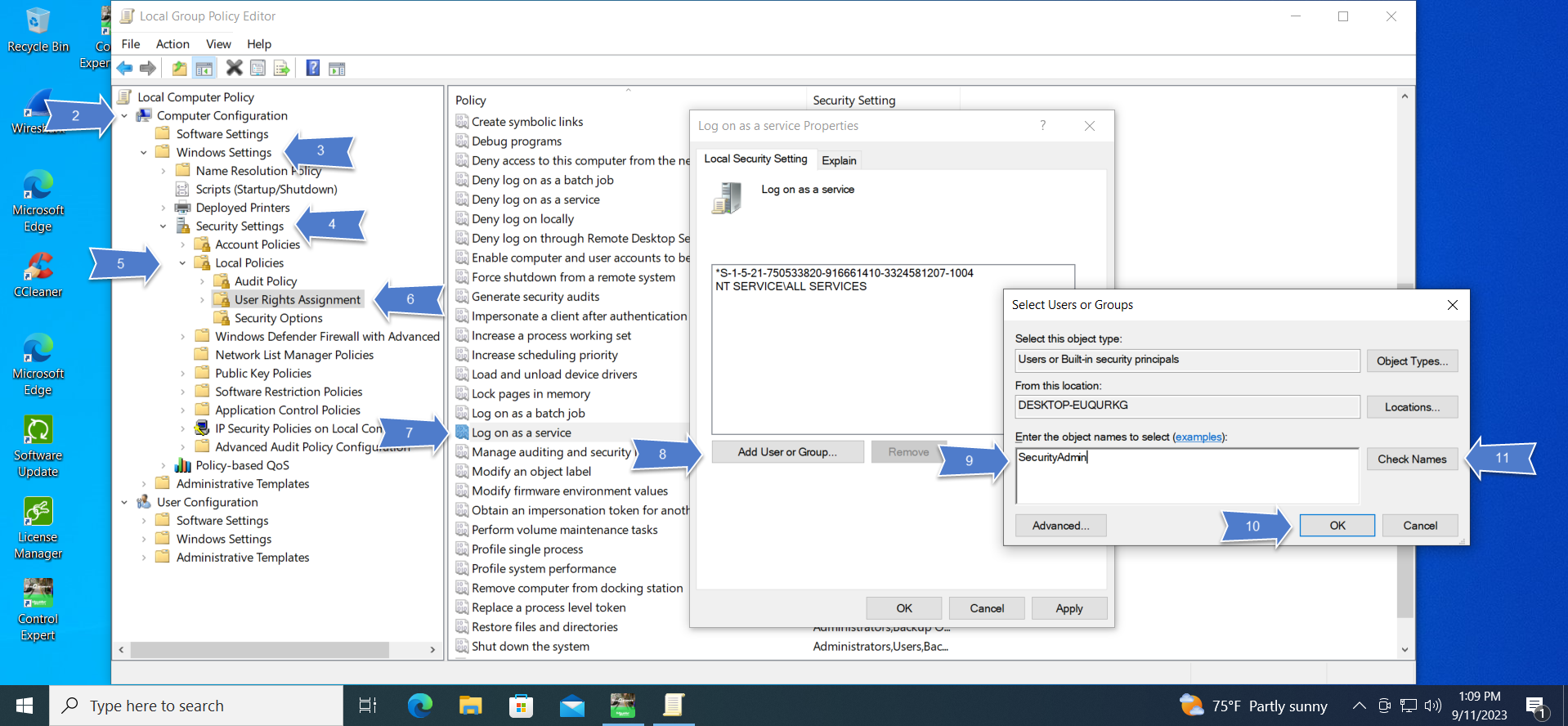The image size is (1568, 726).
Task: Click the Delete X toolbar icon
Action: pyautogui.click(x=235, y=68)
